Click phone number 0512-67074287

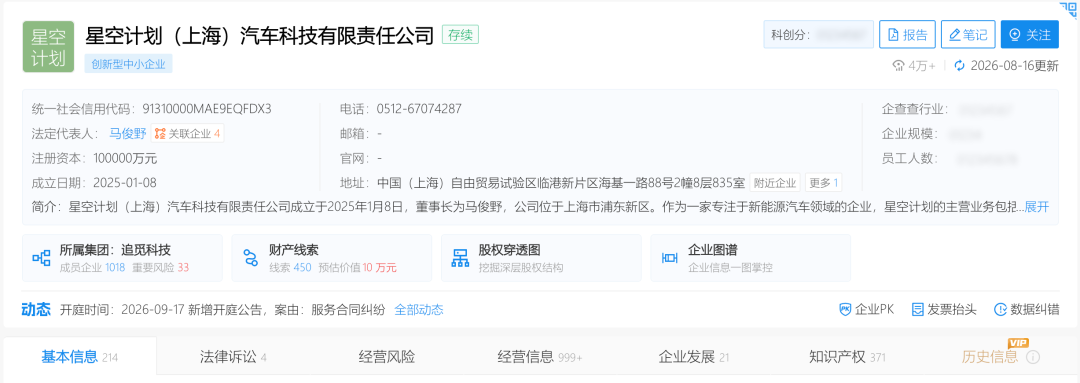[419, 109]
